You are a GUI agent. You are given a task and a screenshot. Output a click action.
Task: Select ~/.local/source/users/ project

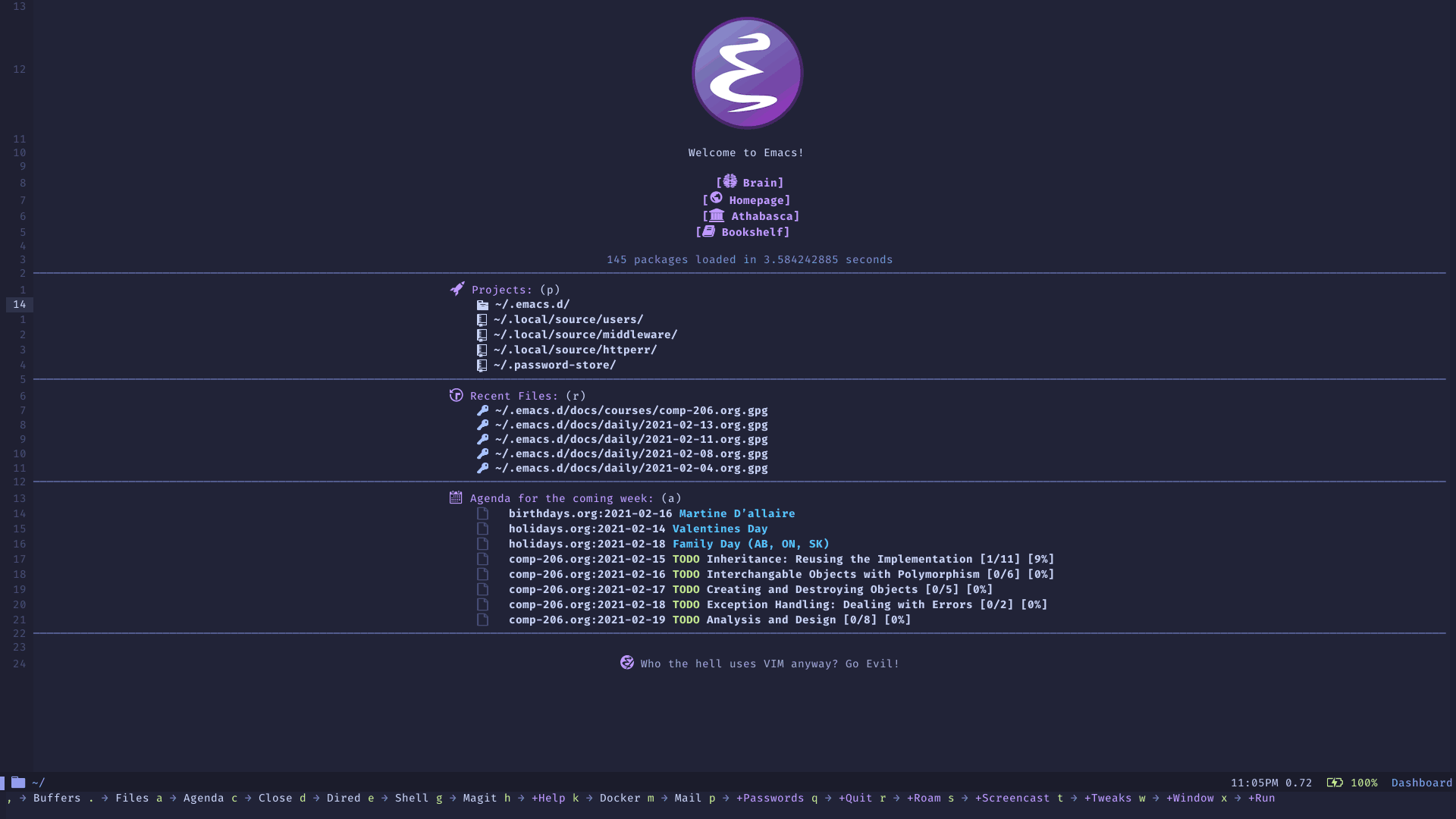[x=568, y=318]
